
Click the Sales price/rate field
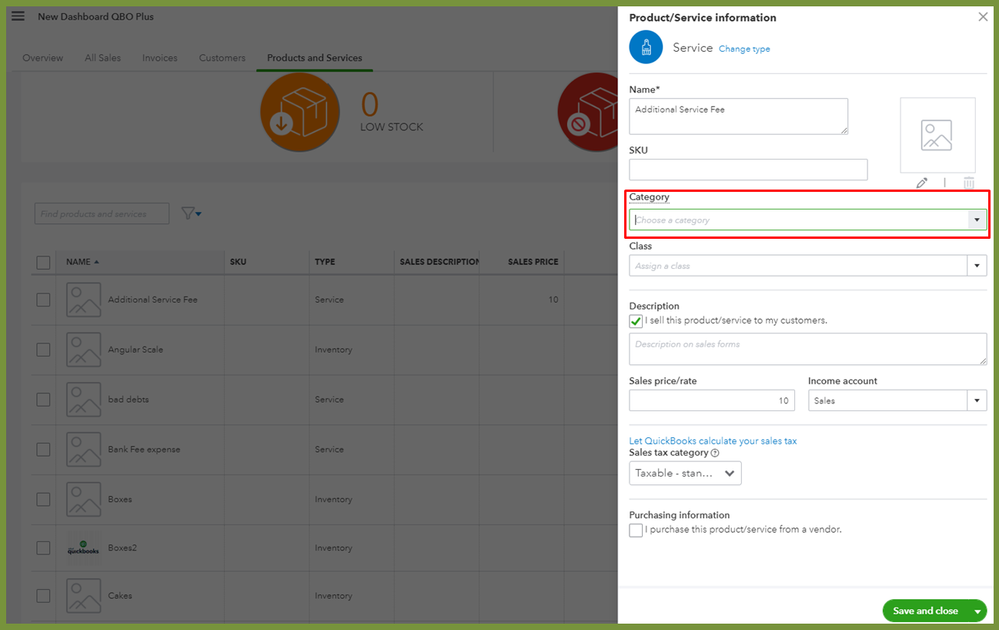click(712, 401)
